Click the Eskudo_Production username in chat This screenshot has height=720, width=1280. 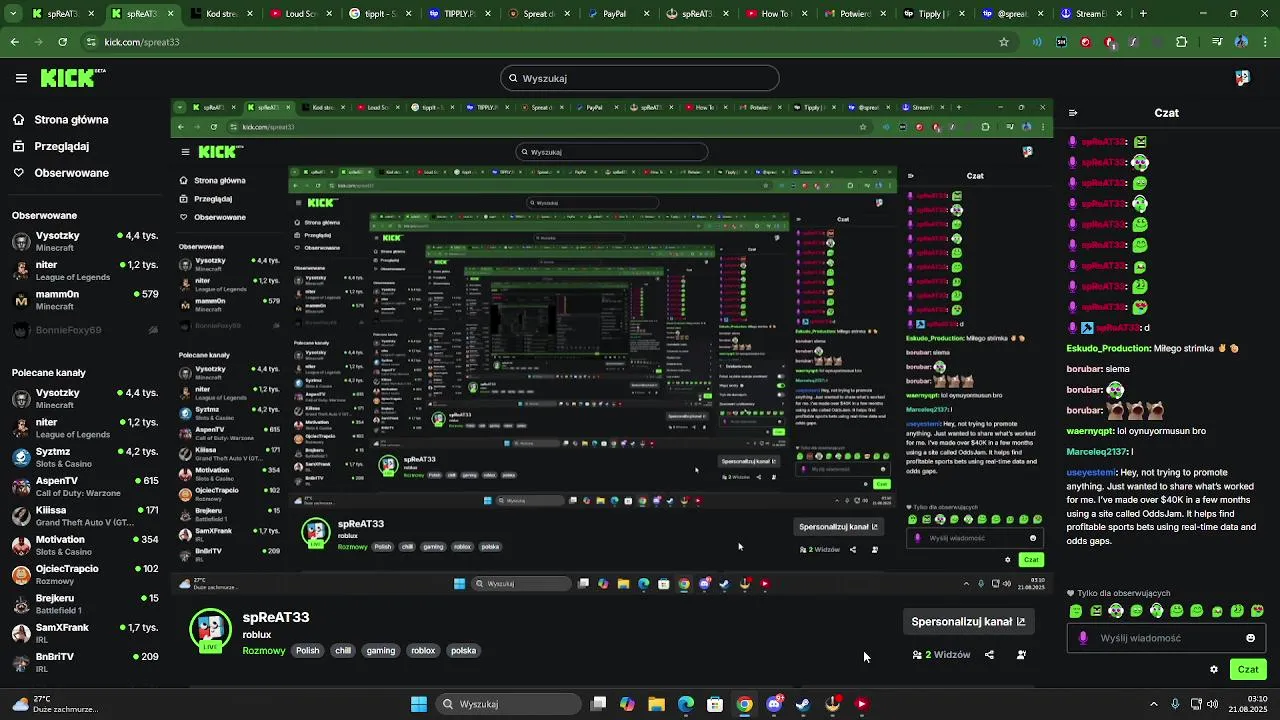[x=1108, y=349]
